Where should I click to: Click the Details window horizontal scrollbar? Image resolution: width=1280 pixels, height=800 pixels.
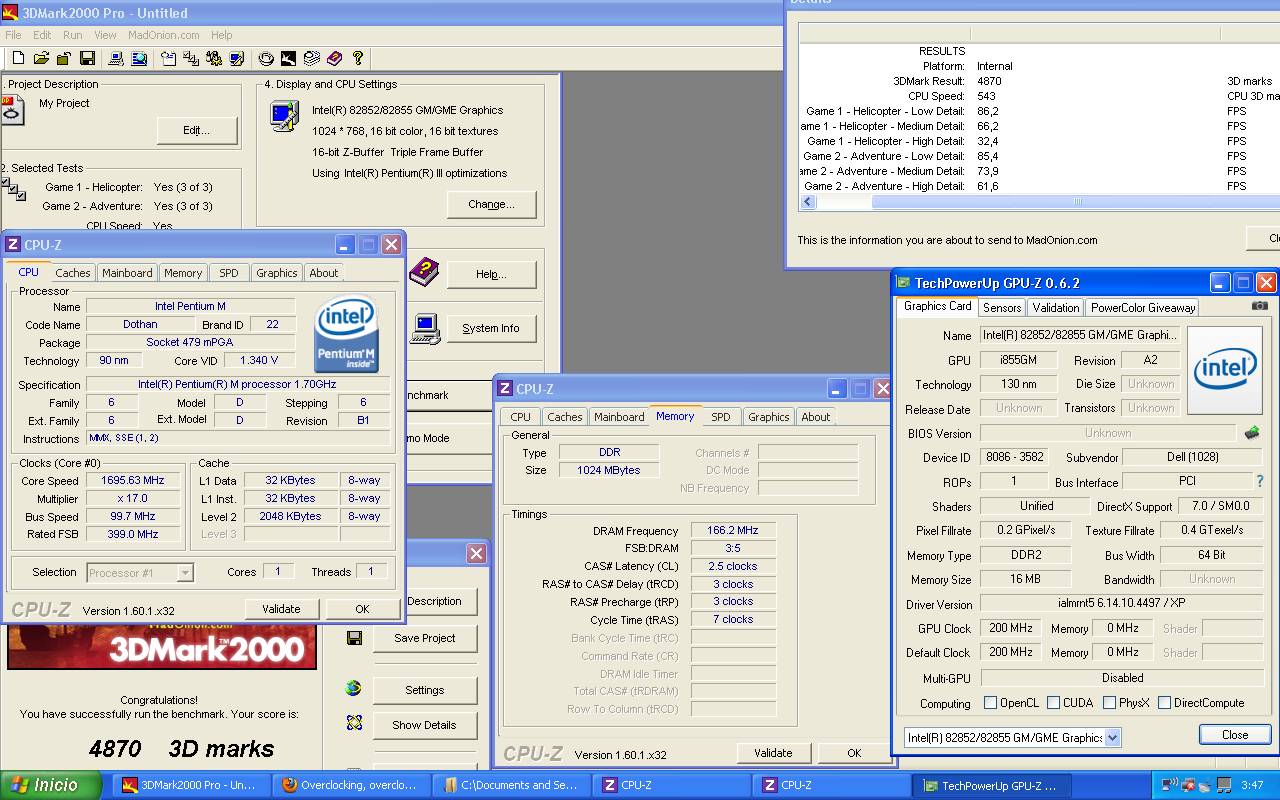coord(1039,202)
